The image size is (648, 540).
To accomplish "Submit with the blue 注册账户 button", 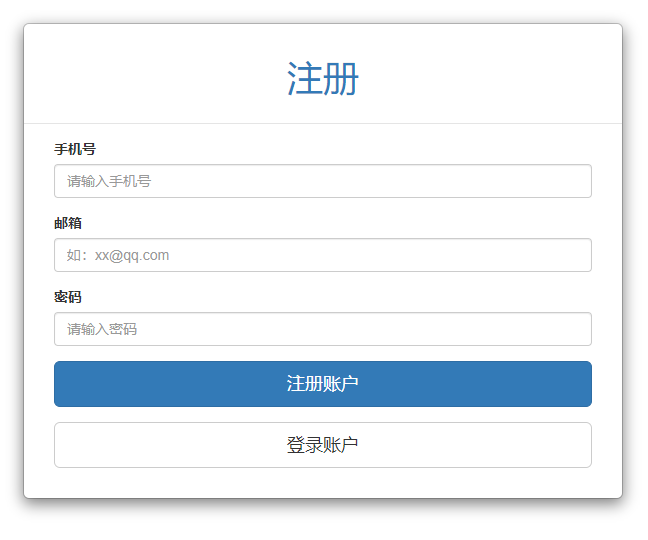I will (323, 384).
